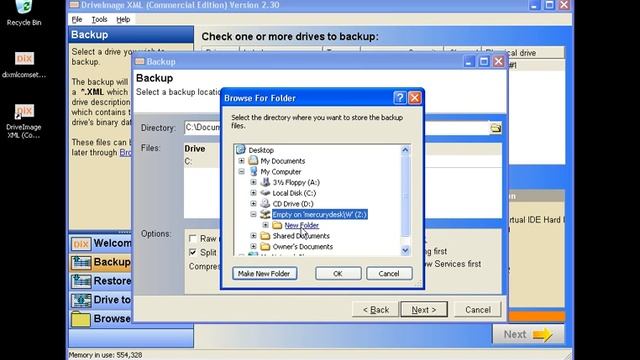
Task: Select the CD Drive (D:) icon
Action: pos(265,203)
